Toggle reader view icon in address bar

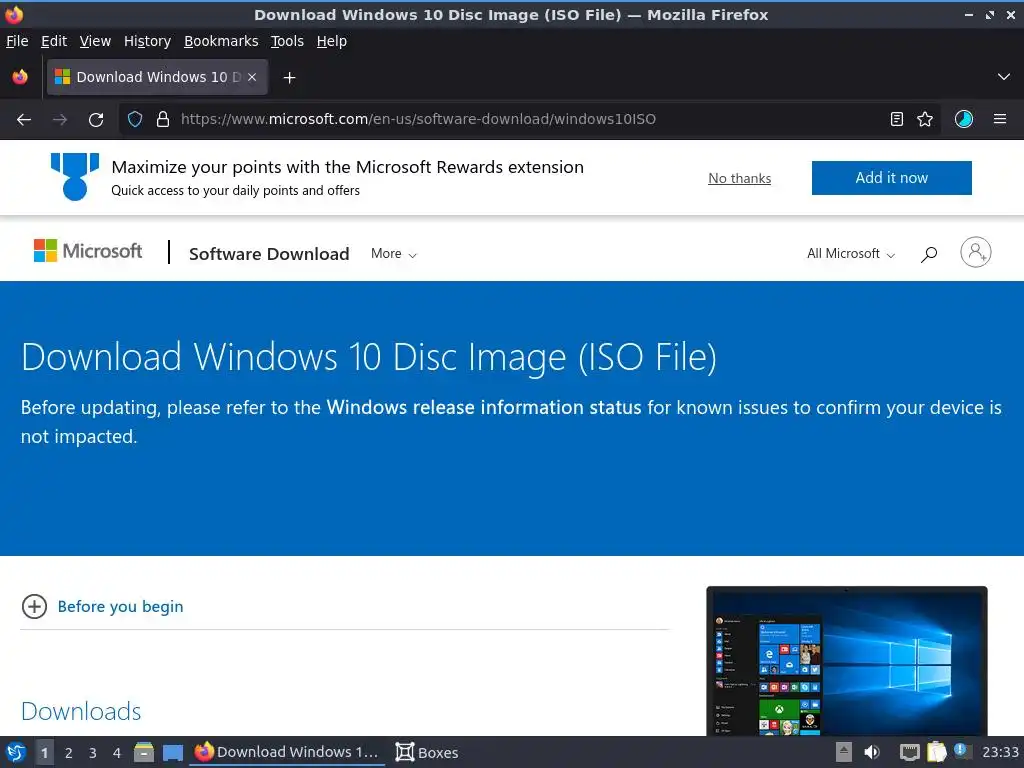point(897,119)
